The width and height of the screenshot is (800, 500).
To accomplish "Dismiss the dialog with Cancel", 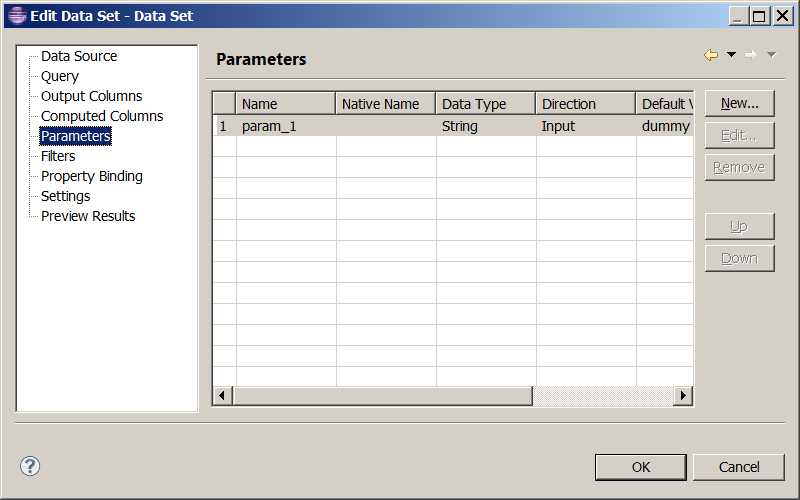I will 739,467.
